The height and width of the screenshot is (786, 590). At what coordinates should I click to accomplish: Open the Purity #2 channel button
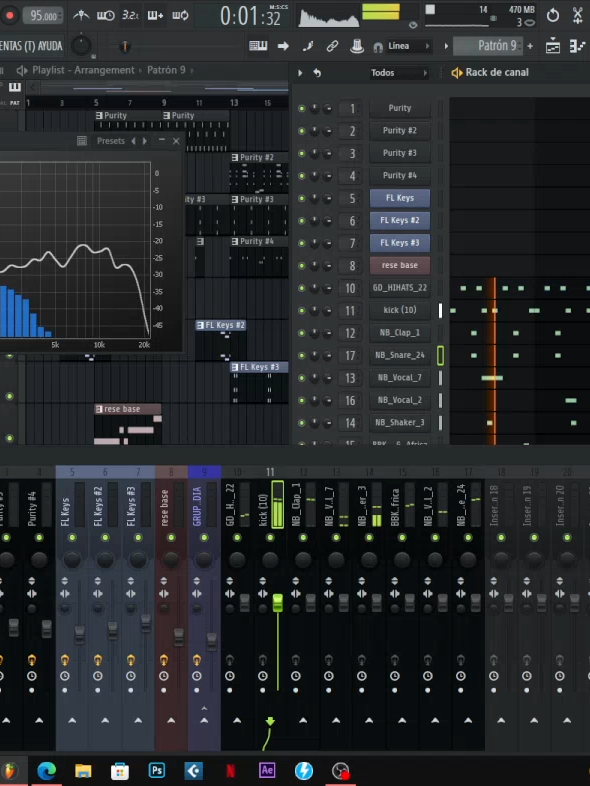pos(400,131)
